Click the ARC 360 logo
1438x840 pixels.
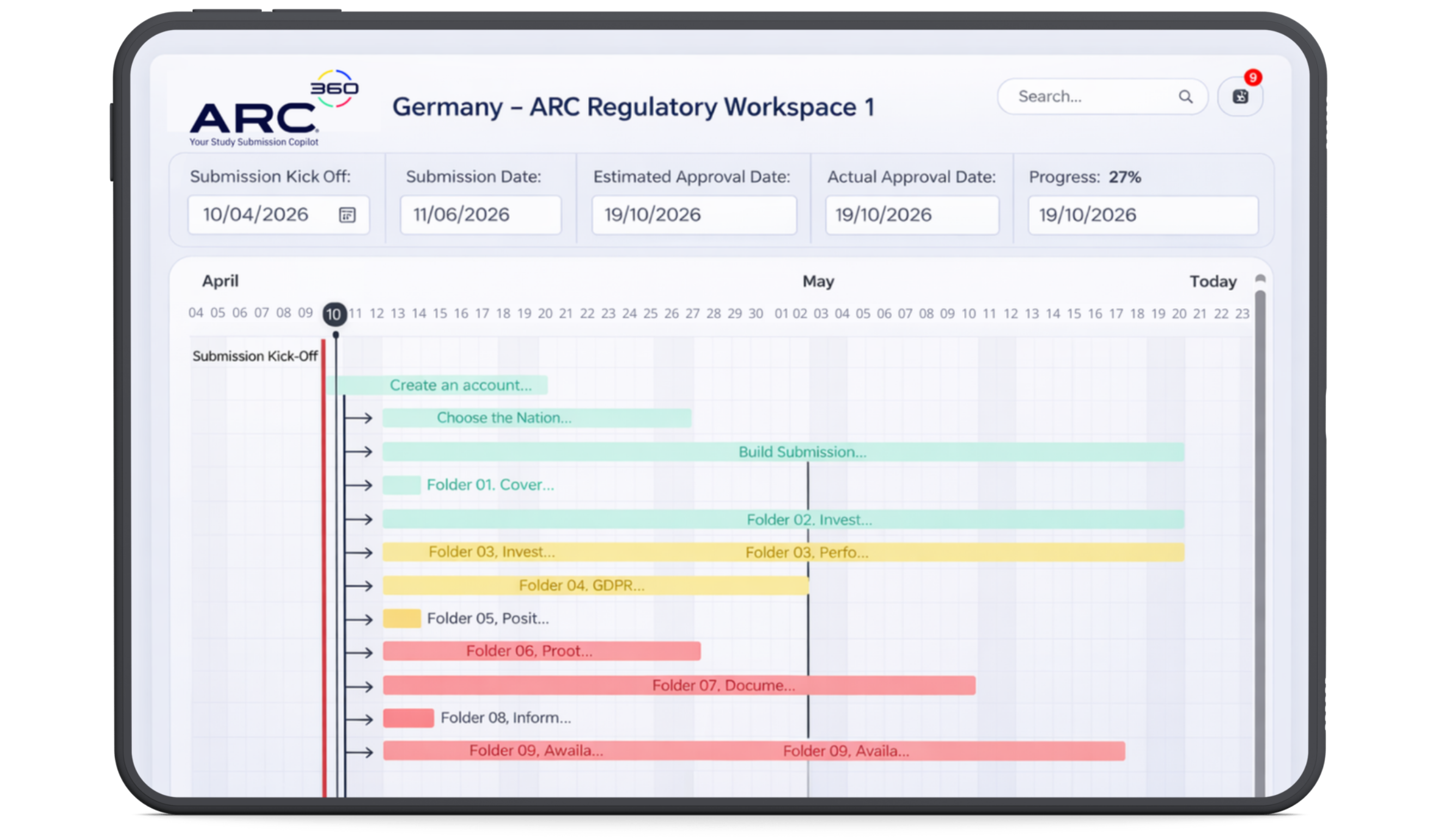pyautogui.click(x=274, y=108)
